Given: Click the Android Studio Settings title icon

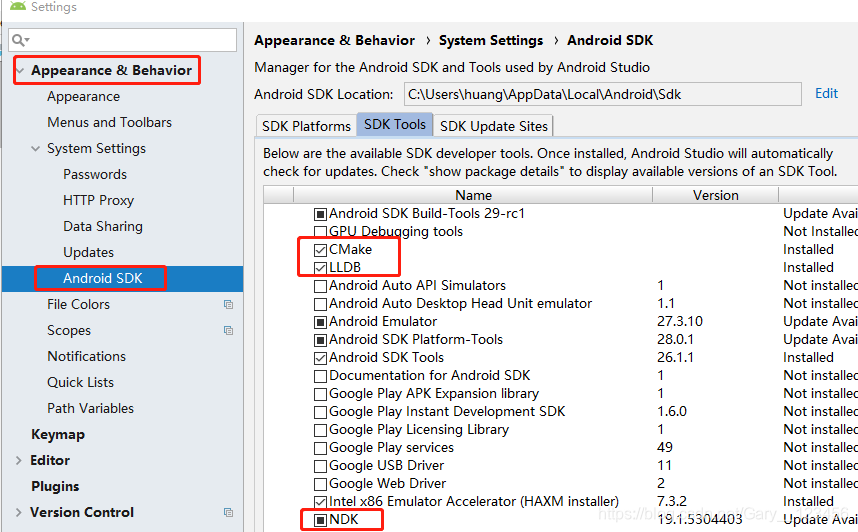Looking at the screenshot, I should 18,6.
